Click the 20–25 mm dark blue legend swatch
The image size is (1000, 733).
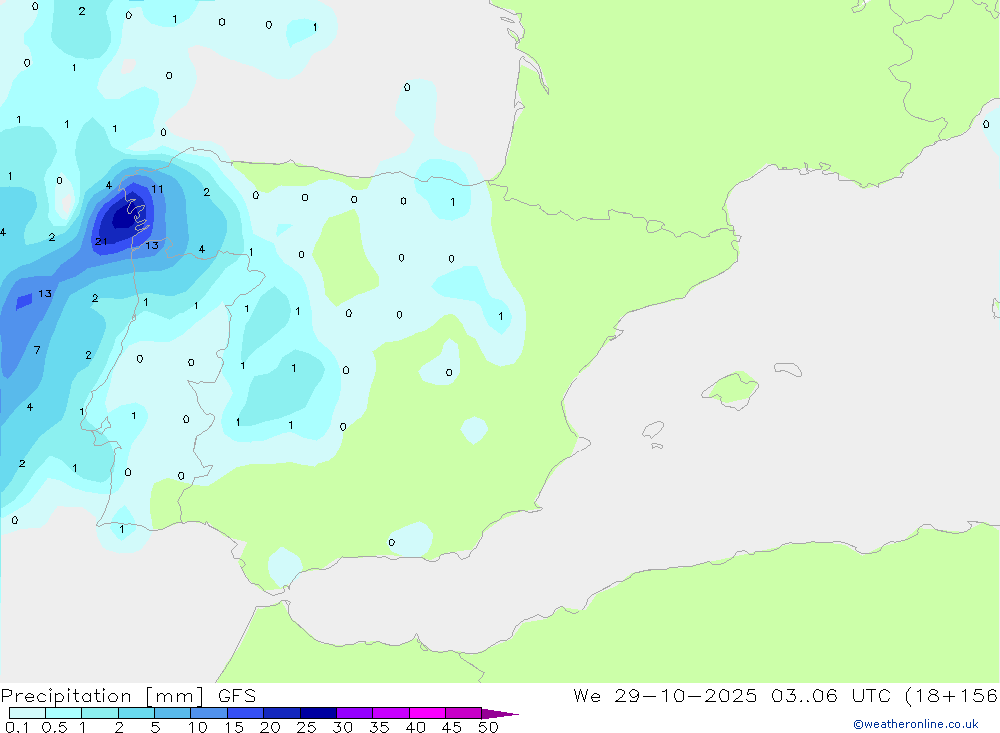[x=281, y=713]
